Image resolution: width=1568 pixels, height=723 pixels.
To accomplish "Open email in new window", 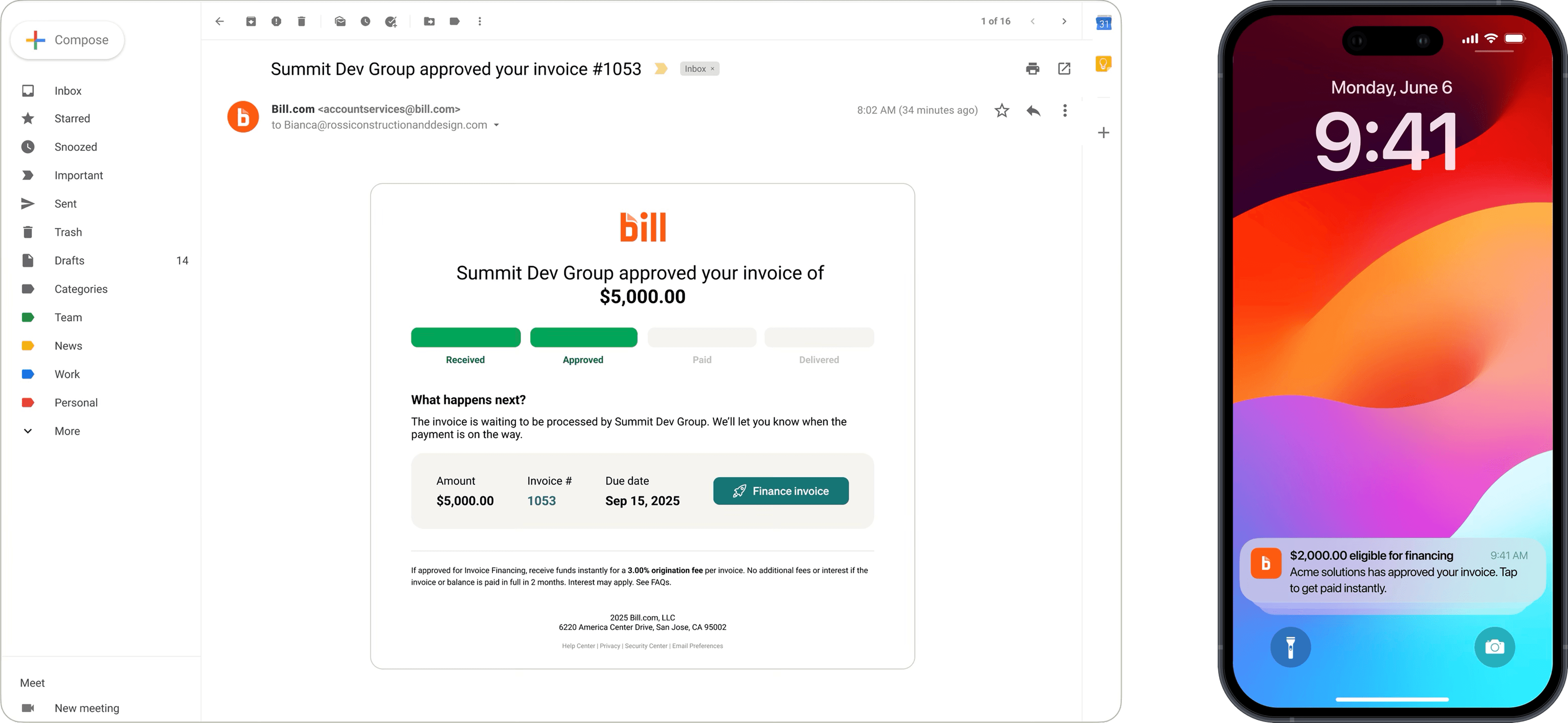I will (1064, 69).
